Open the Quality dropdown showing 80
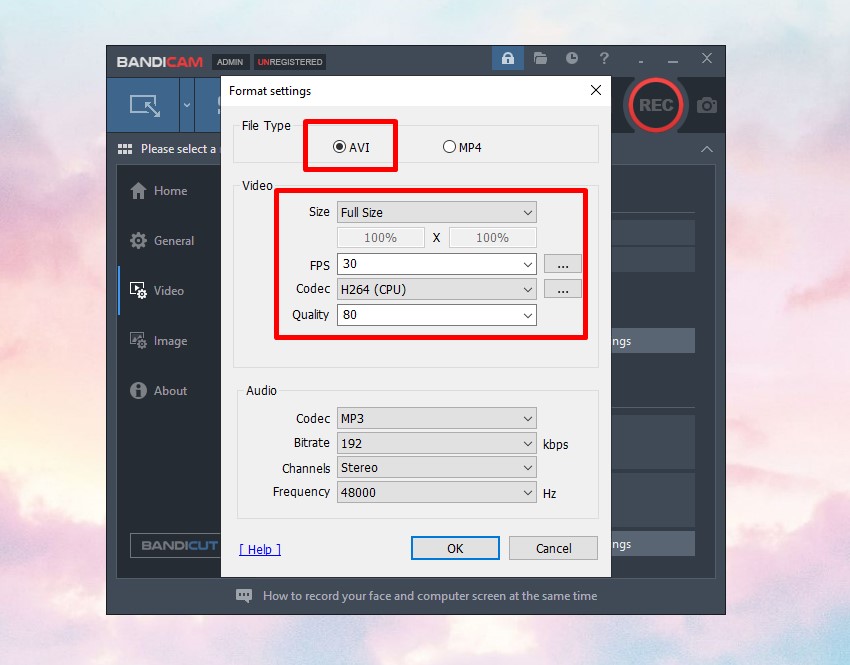Screen dimensions: 850x665 pos(436,315)
